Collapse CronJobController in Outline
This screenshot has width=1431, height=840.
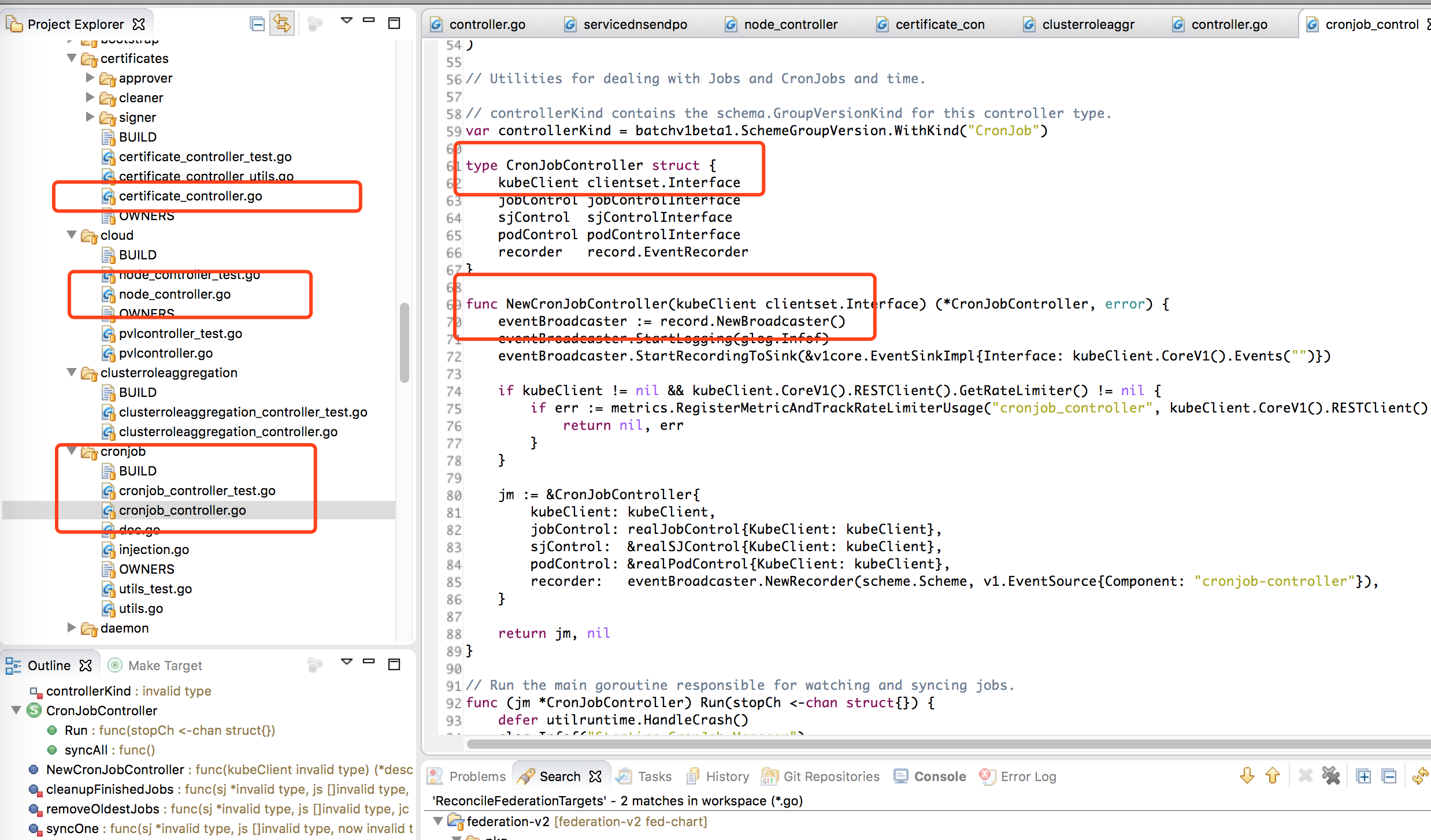[x=16, y=710]
